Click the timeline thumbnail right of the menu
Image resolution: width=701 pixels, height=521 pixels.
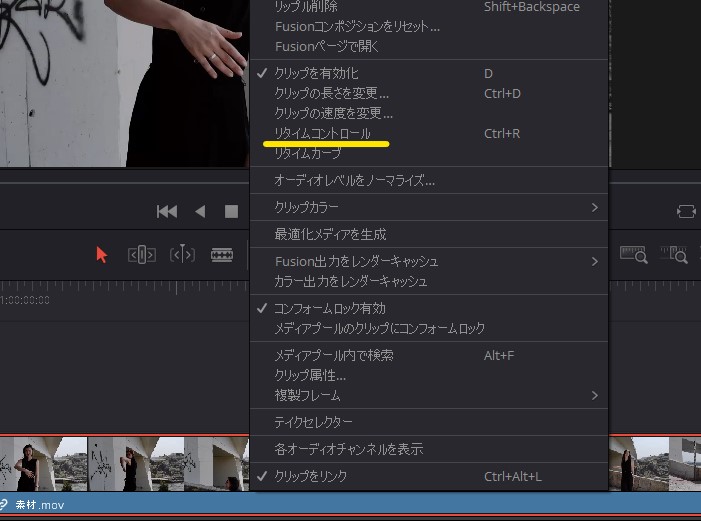point(639,464)
